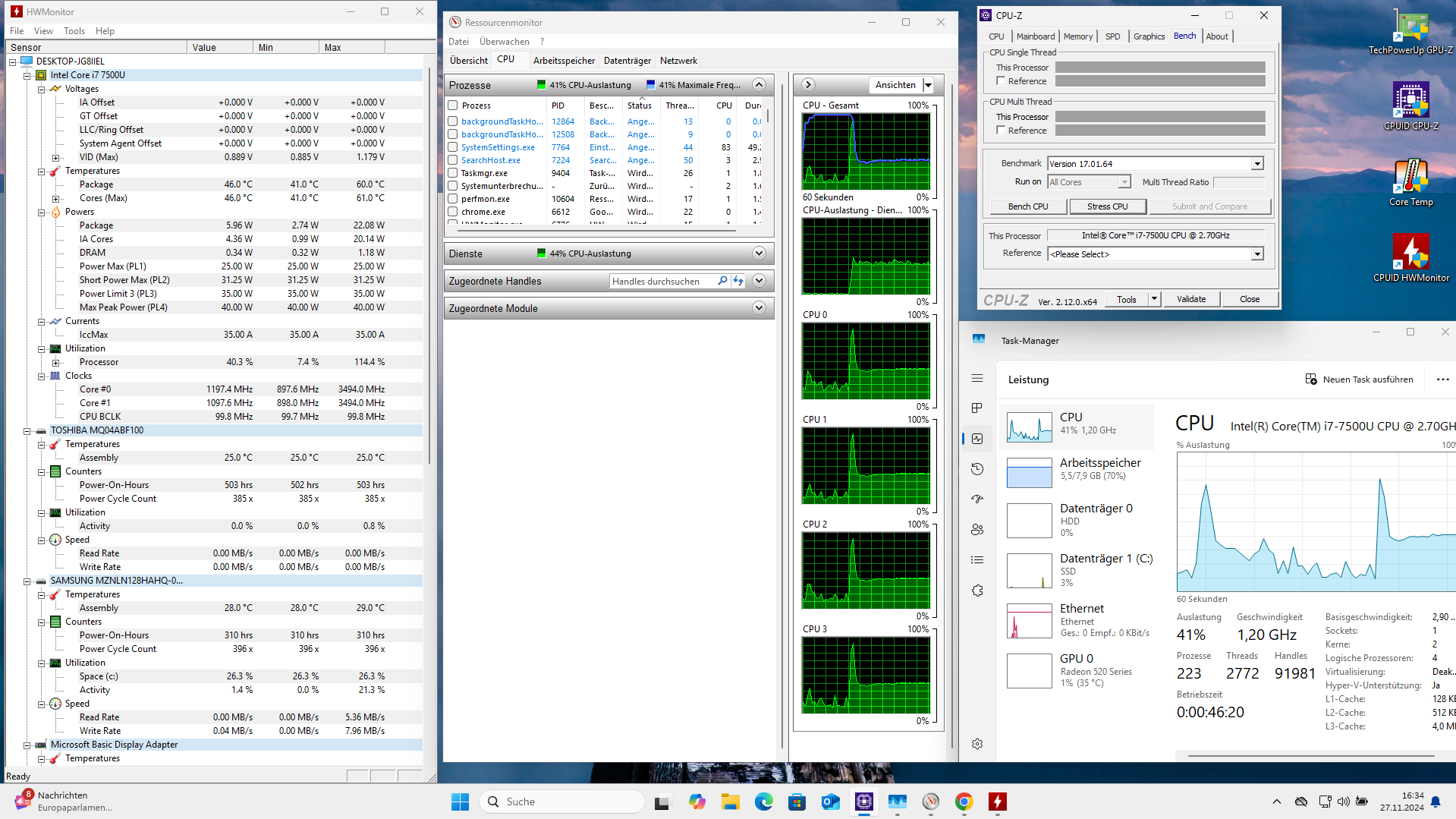
Task: Click the HWMonitor sensor tree vertical scrollbar
Action: [x=430, y=266]
